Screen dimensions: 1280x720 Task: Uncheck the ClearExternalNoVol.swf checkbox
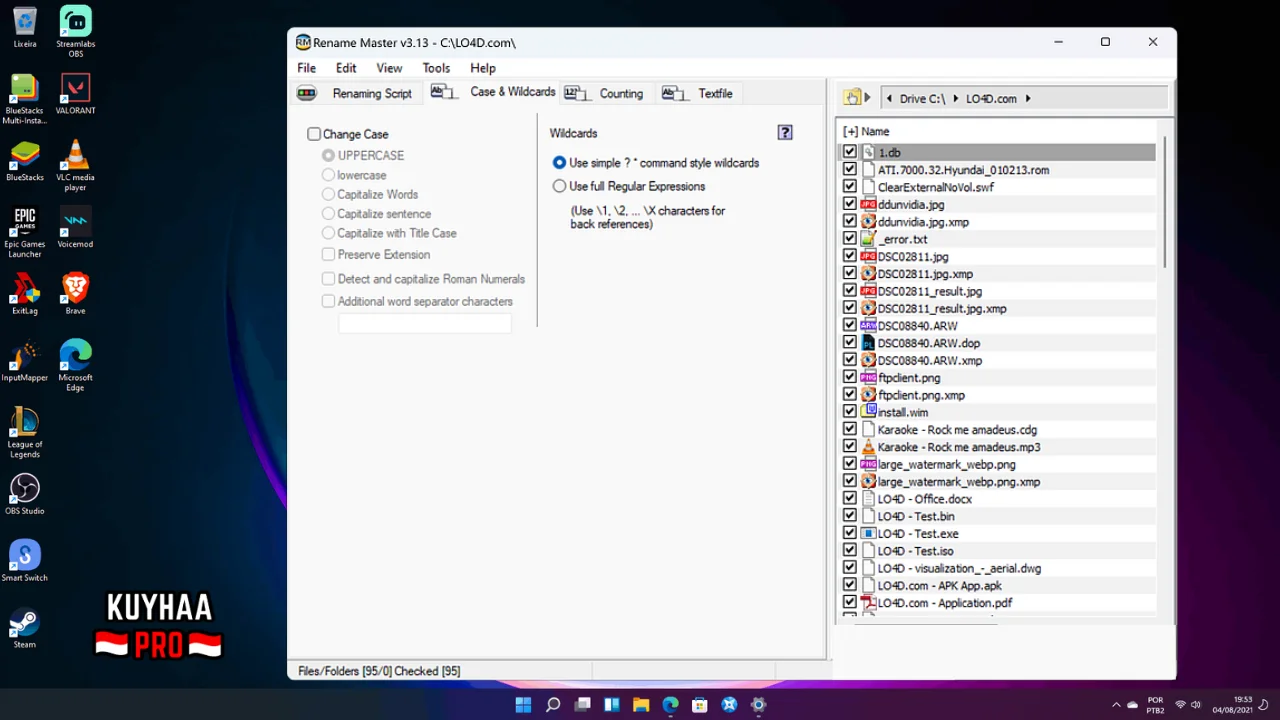tap(850, 187)
